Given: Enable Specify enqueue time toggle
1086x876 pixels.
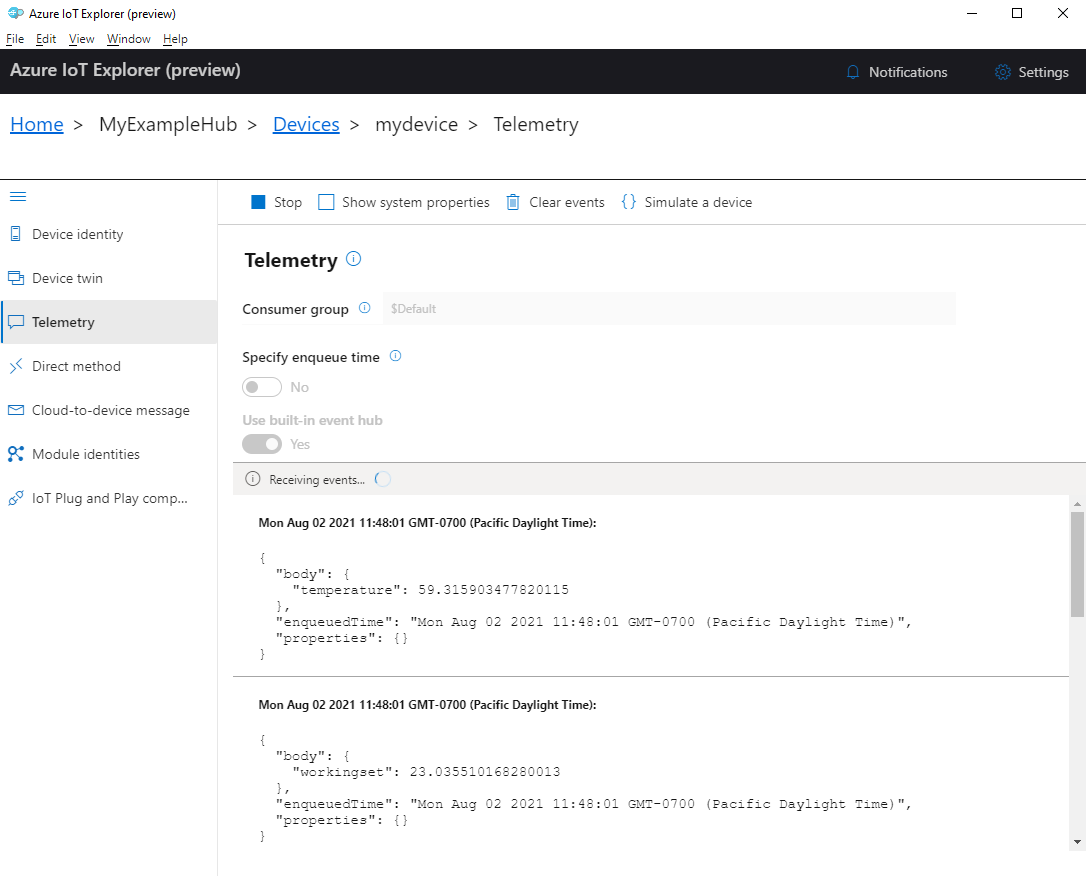Looking at the screenshot, I should click(261, 386).
